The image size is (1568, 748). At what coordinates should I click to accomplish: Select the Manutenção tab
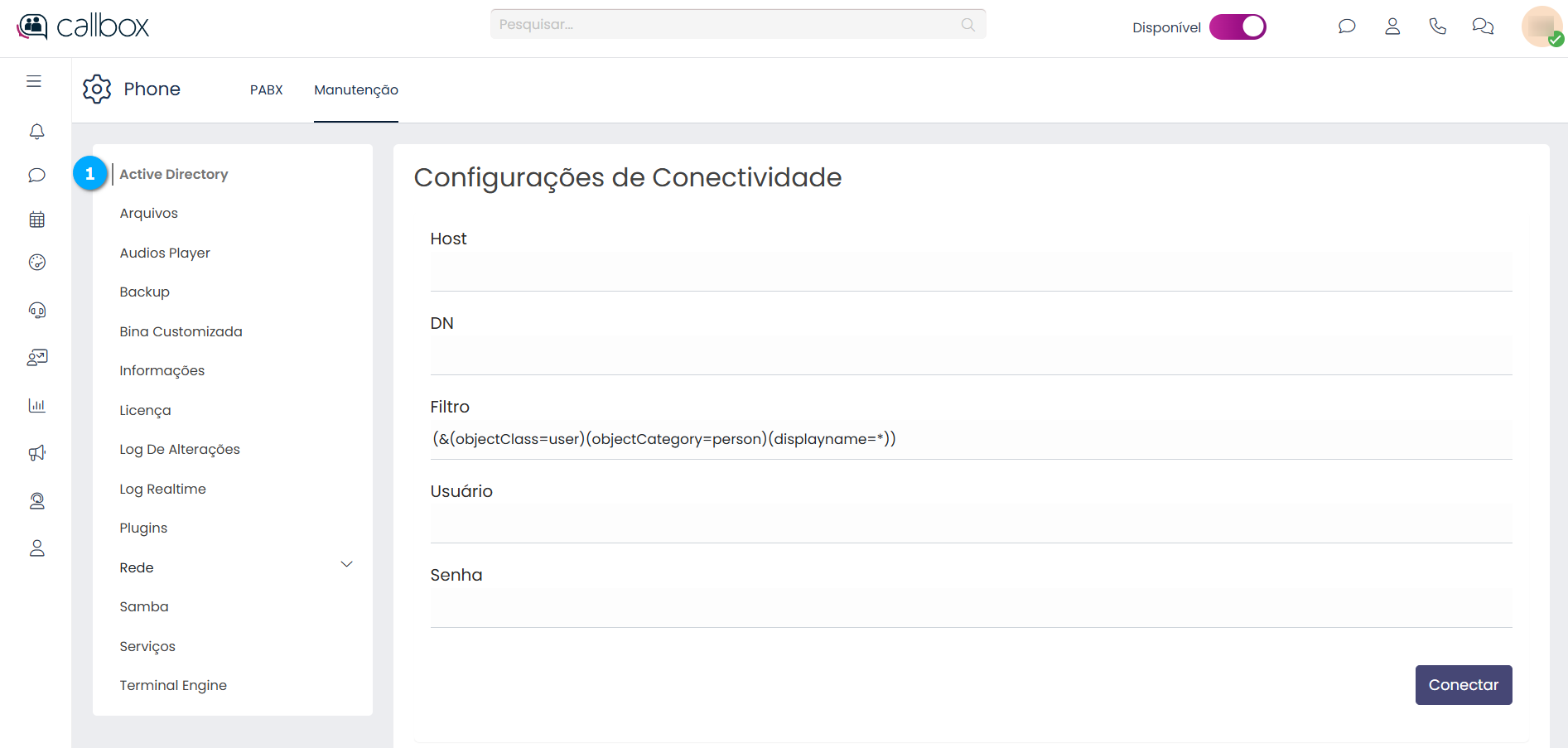(355, 89)
